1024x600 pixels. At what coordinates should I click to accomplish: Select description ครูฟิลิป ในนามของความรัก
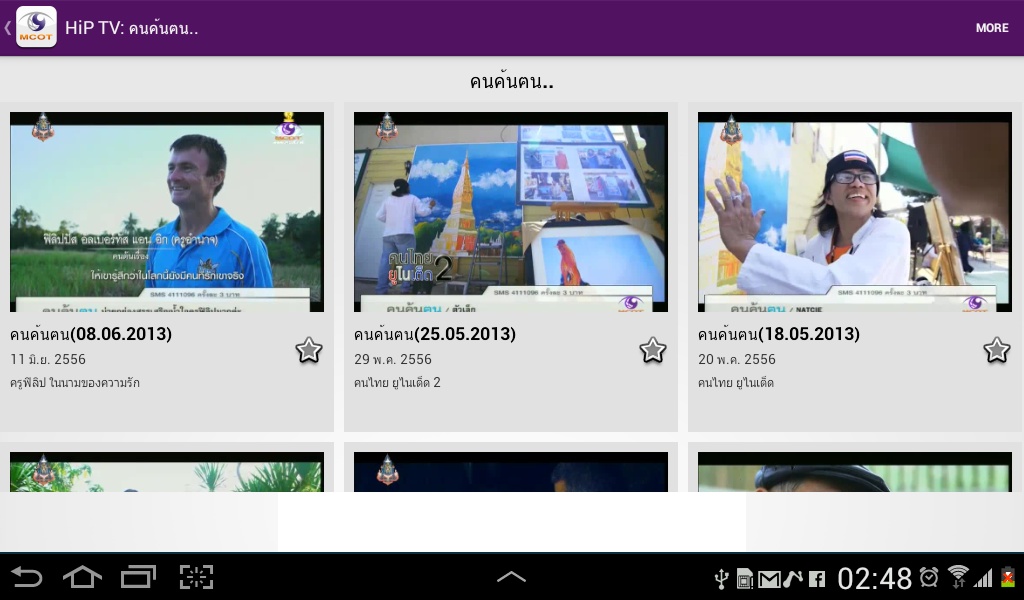pos(74,383)
